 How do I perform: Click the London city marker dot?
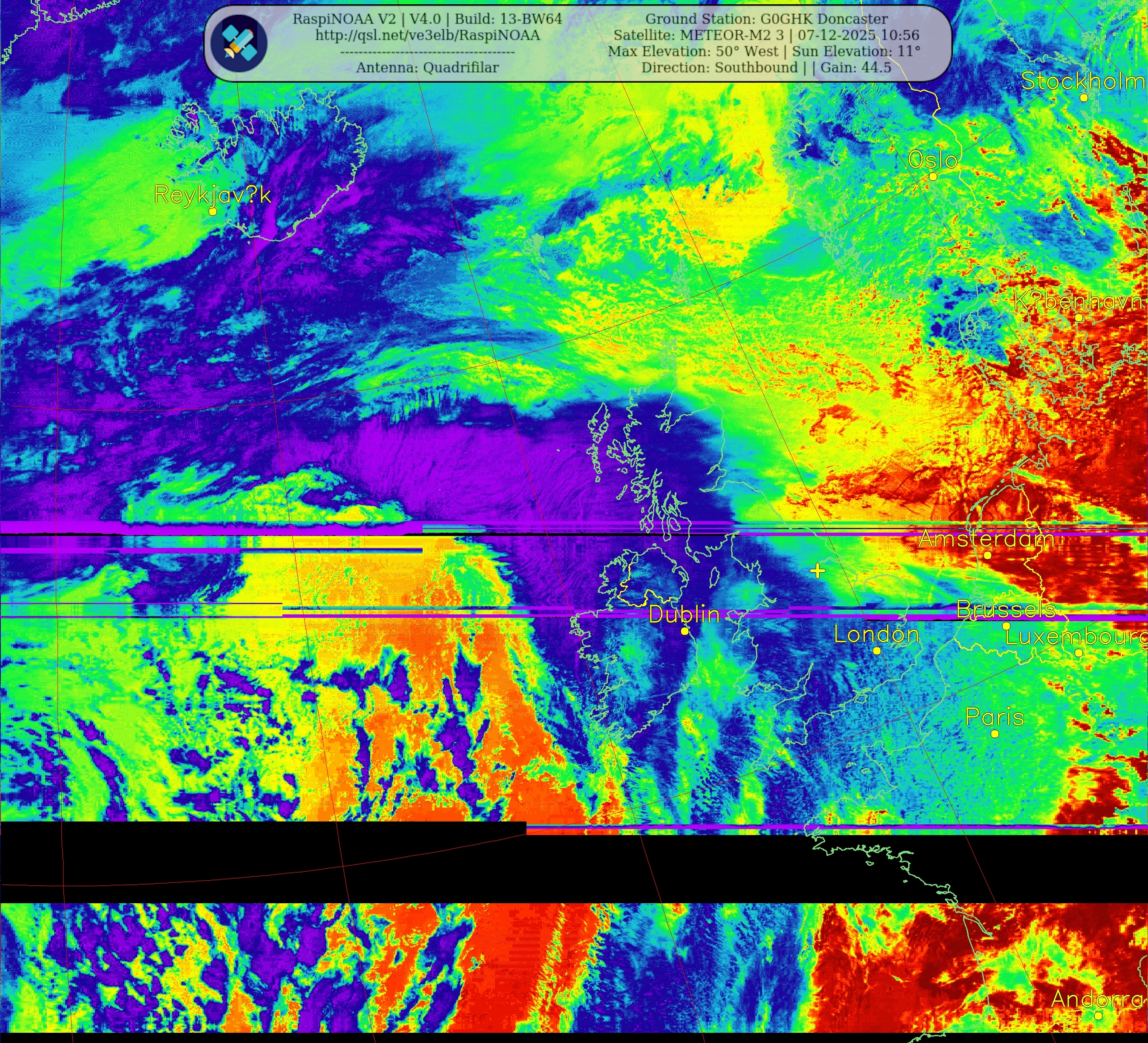click(877, 651)
